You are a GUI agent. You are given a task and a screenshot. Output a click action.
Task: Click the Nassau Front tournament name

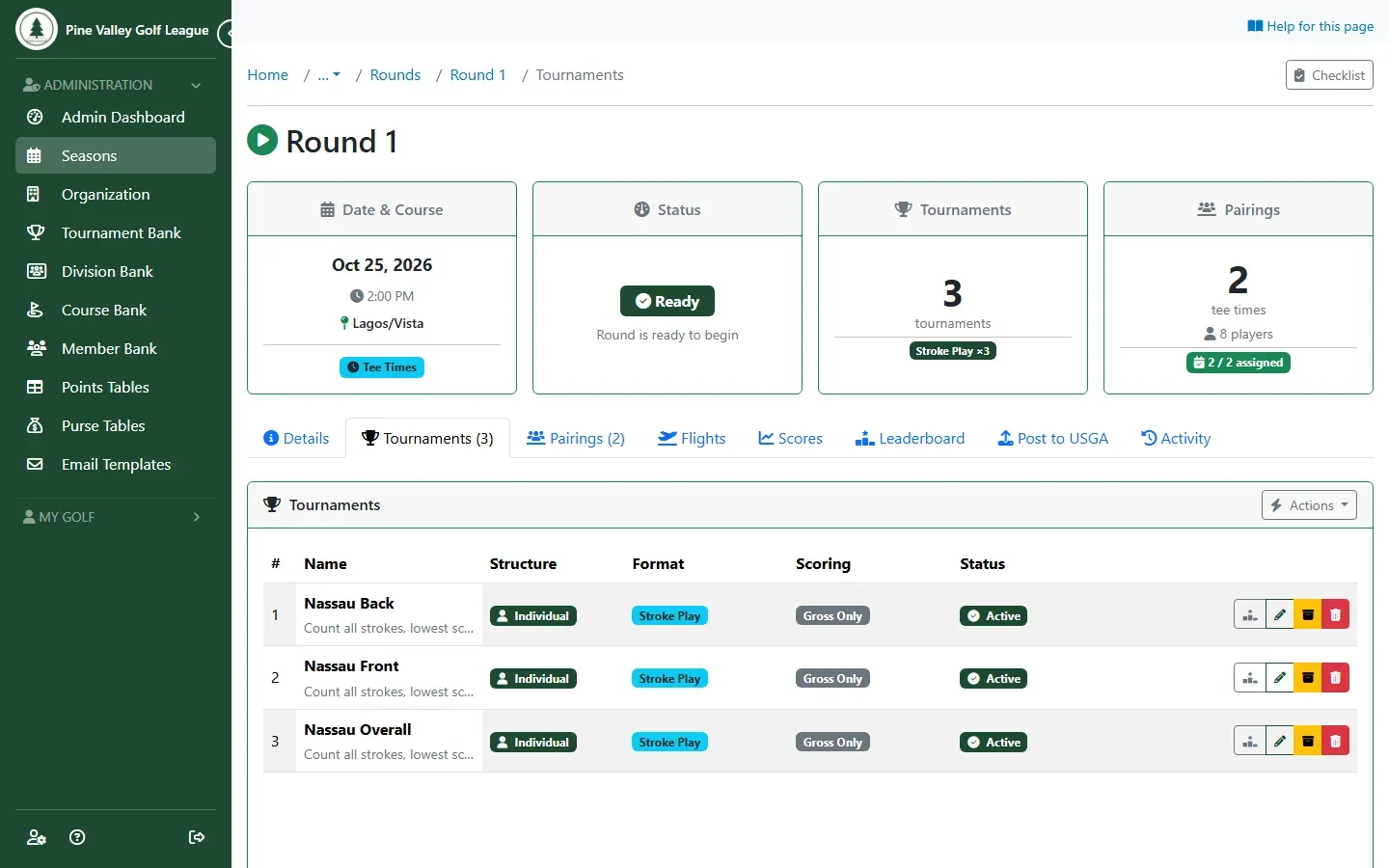(x=351, y=666)
